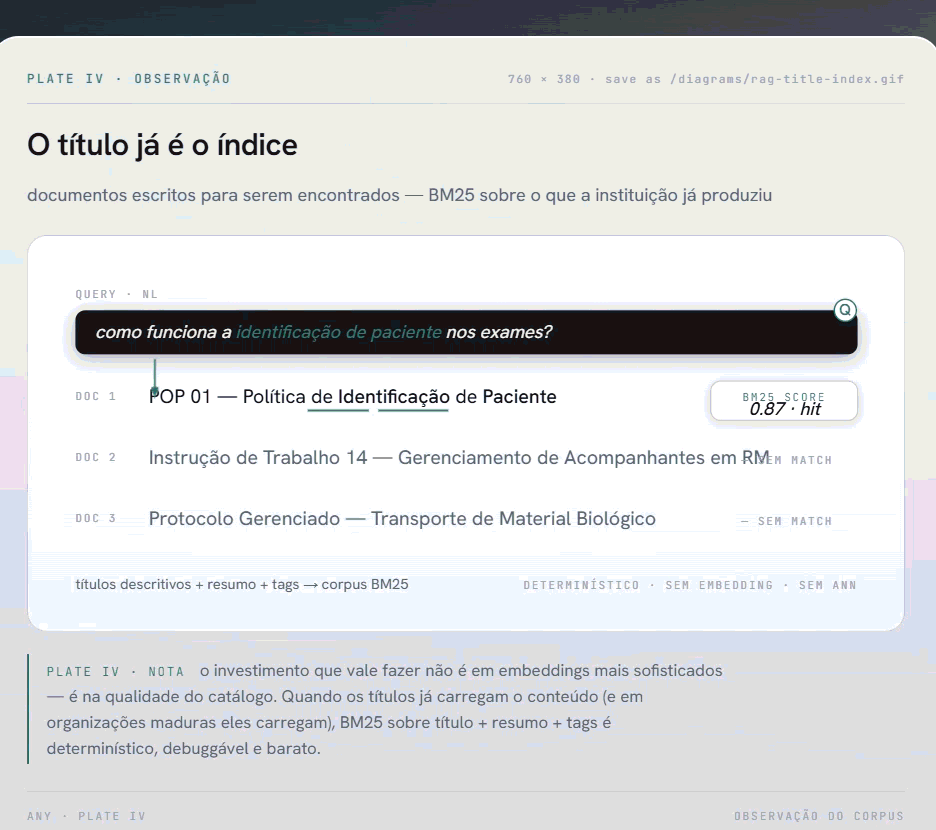
Task: Click the "QUERY · NL" label
Action: pyautogui.click(x=116, y=294)
